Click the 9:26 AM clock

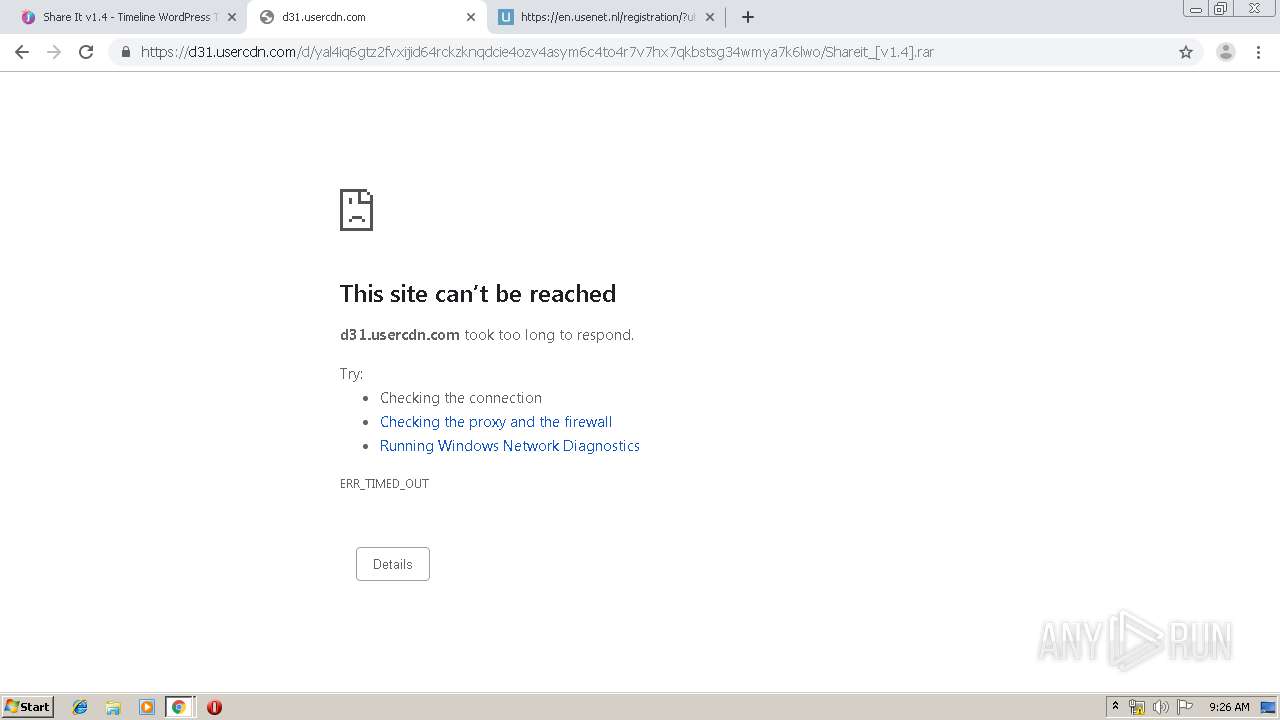click(1229, 707)
